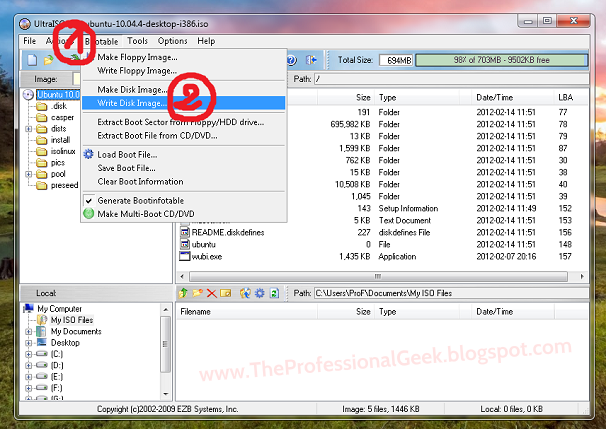The width and height of the screenshot is (606, 429).
Task: Expand the dists folder in image tree
Action: pyautogui.click(x=29, y=129)
